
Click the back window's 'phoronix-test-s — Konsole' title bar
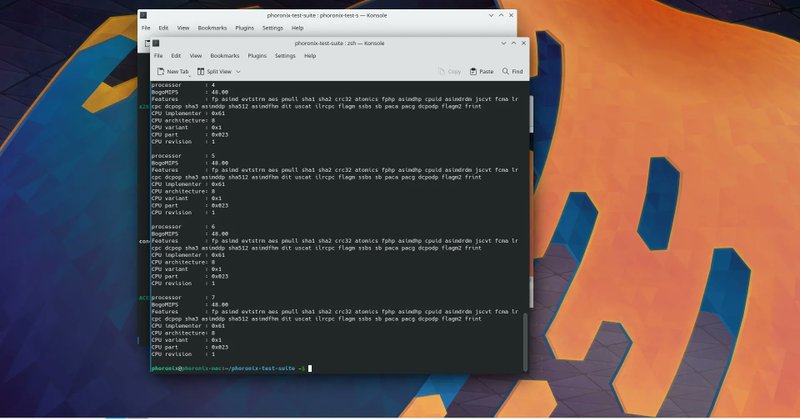327,15
